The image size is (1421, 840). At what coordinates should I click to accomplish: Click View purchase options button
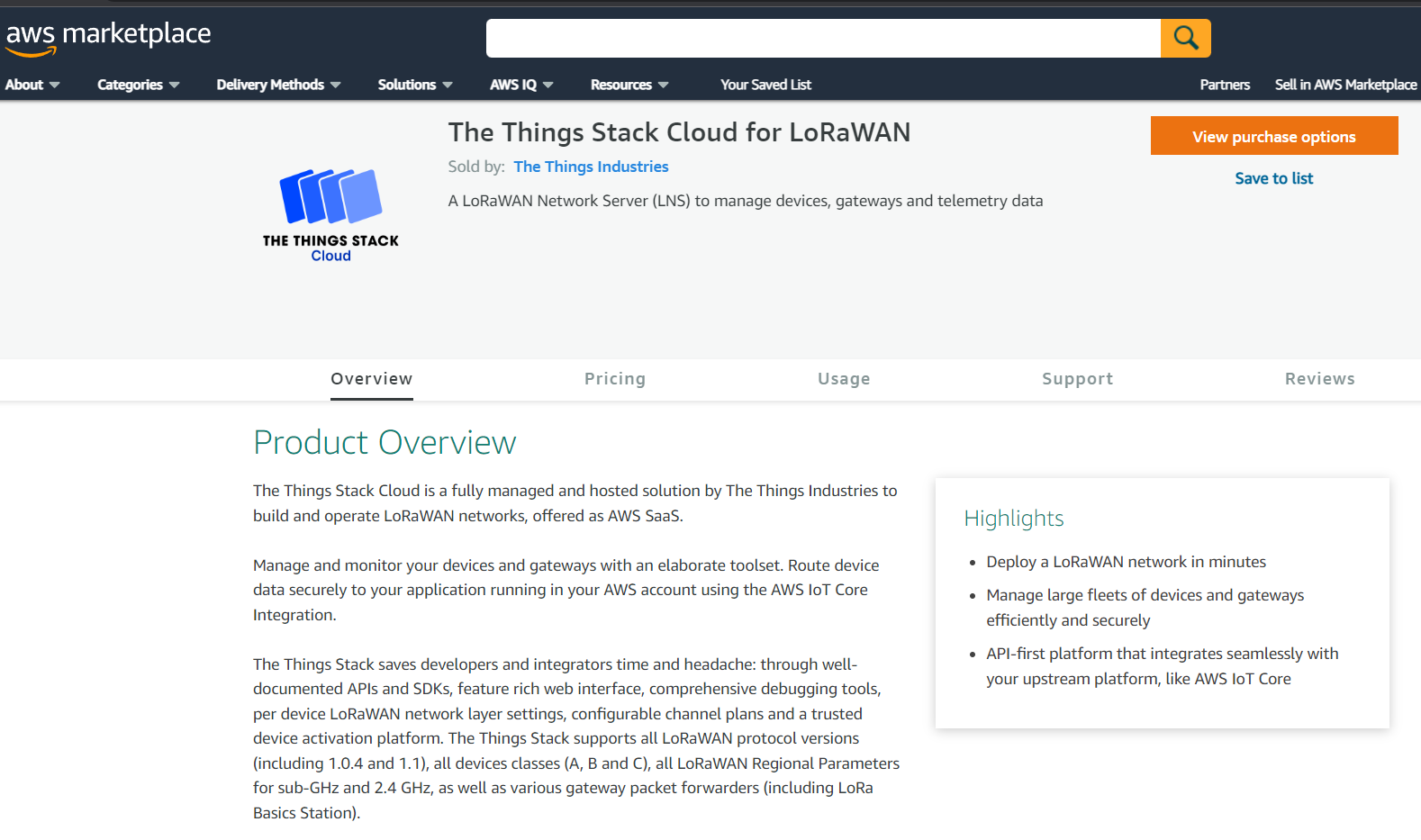[1273, 135]
